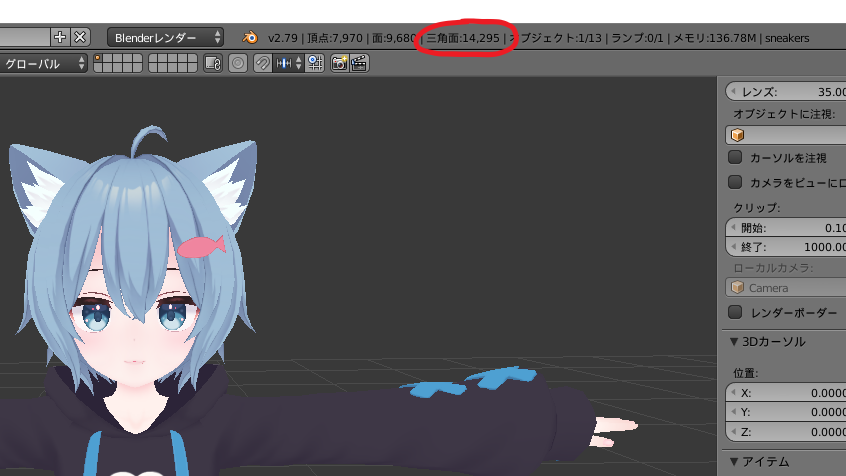The width and height of the screenshot is (846, 476).
Task: Enable the レンダーボーダー checkbox
Action: [735, 312]
